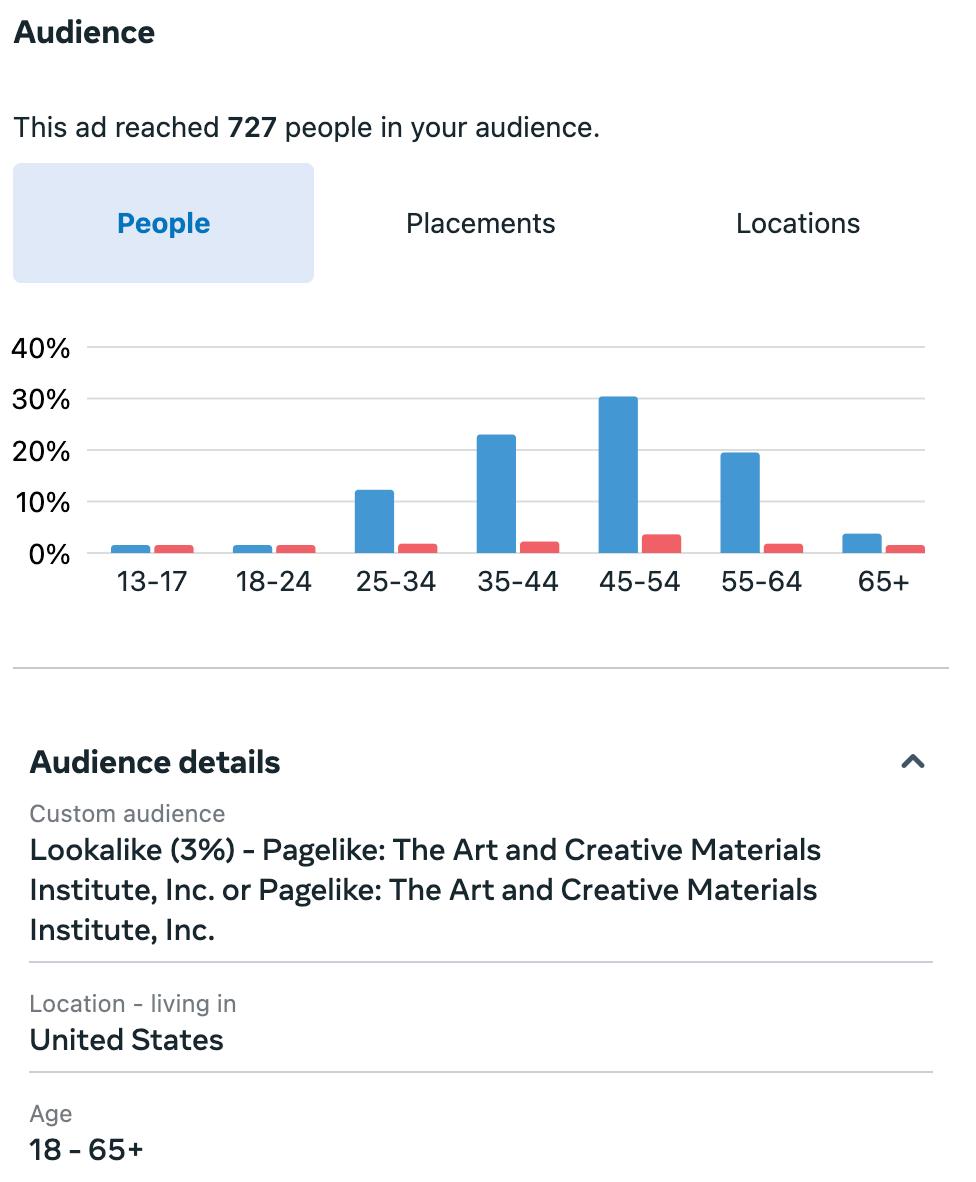Click the Lookalike custom audience text
Image resolution: width=976 pixels, height=1182 pixels.
pyautogui.click(x=425, y=889)
